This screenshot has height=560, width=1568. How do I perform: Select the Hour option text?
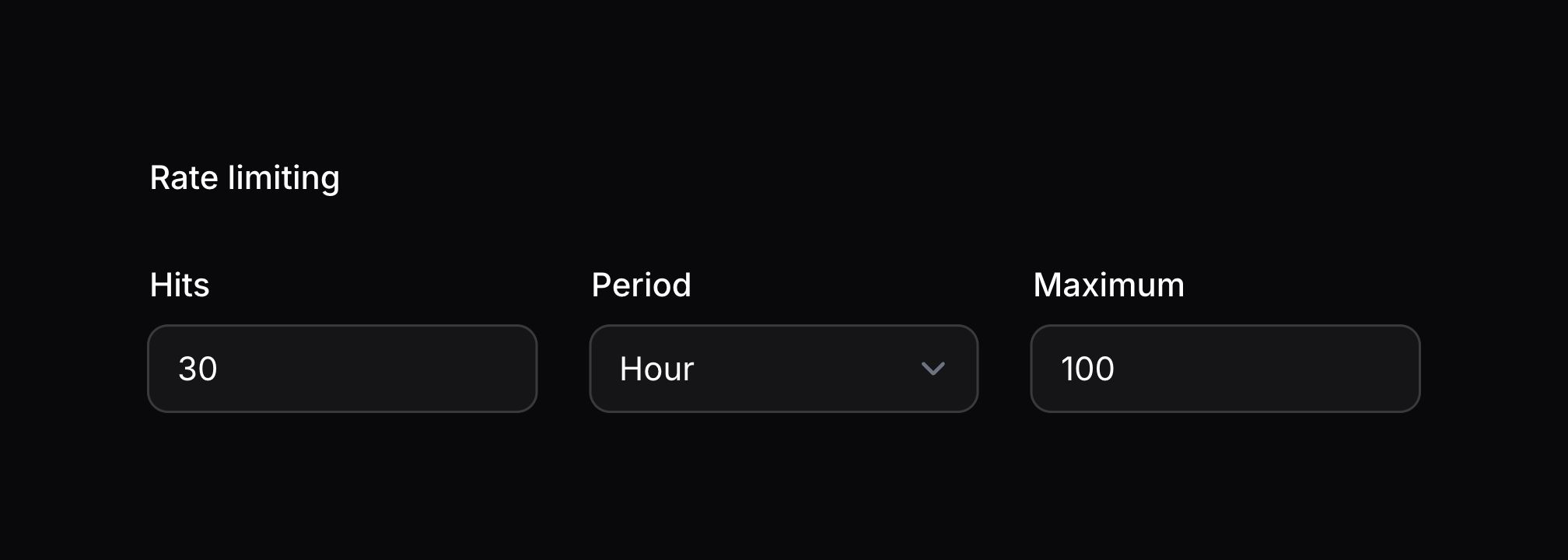[x=656, y=369]
